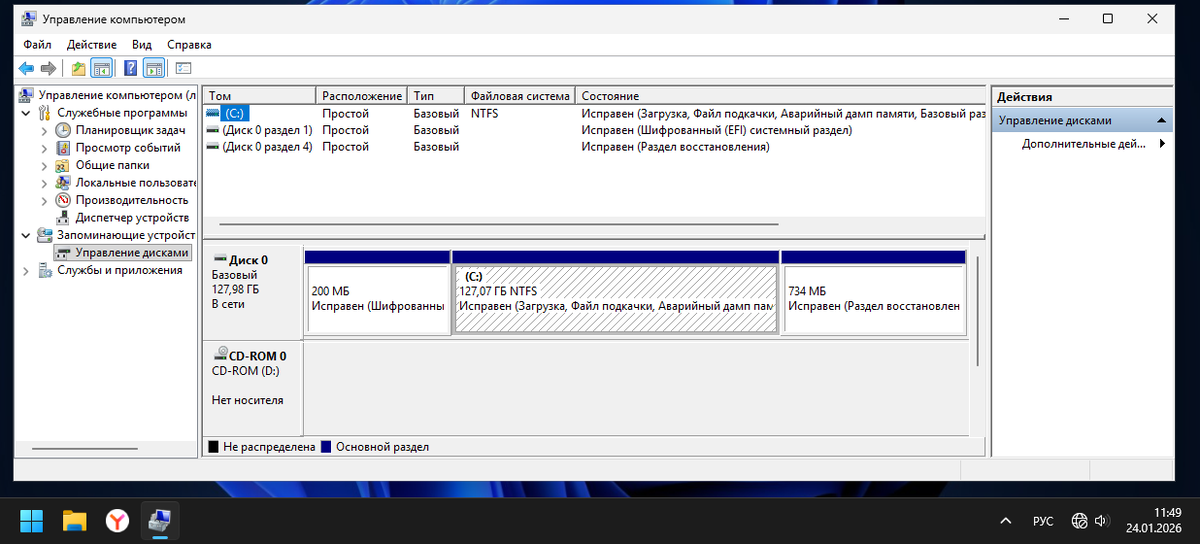The width and height of the screenshot is (1200, 544).
Task: Open Дополнительные действия submenu in Actions pane
Action: click(x=1094, y=144)
